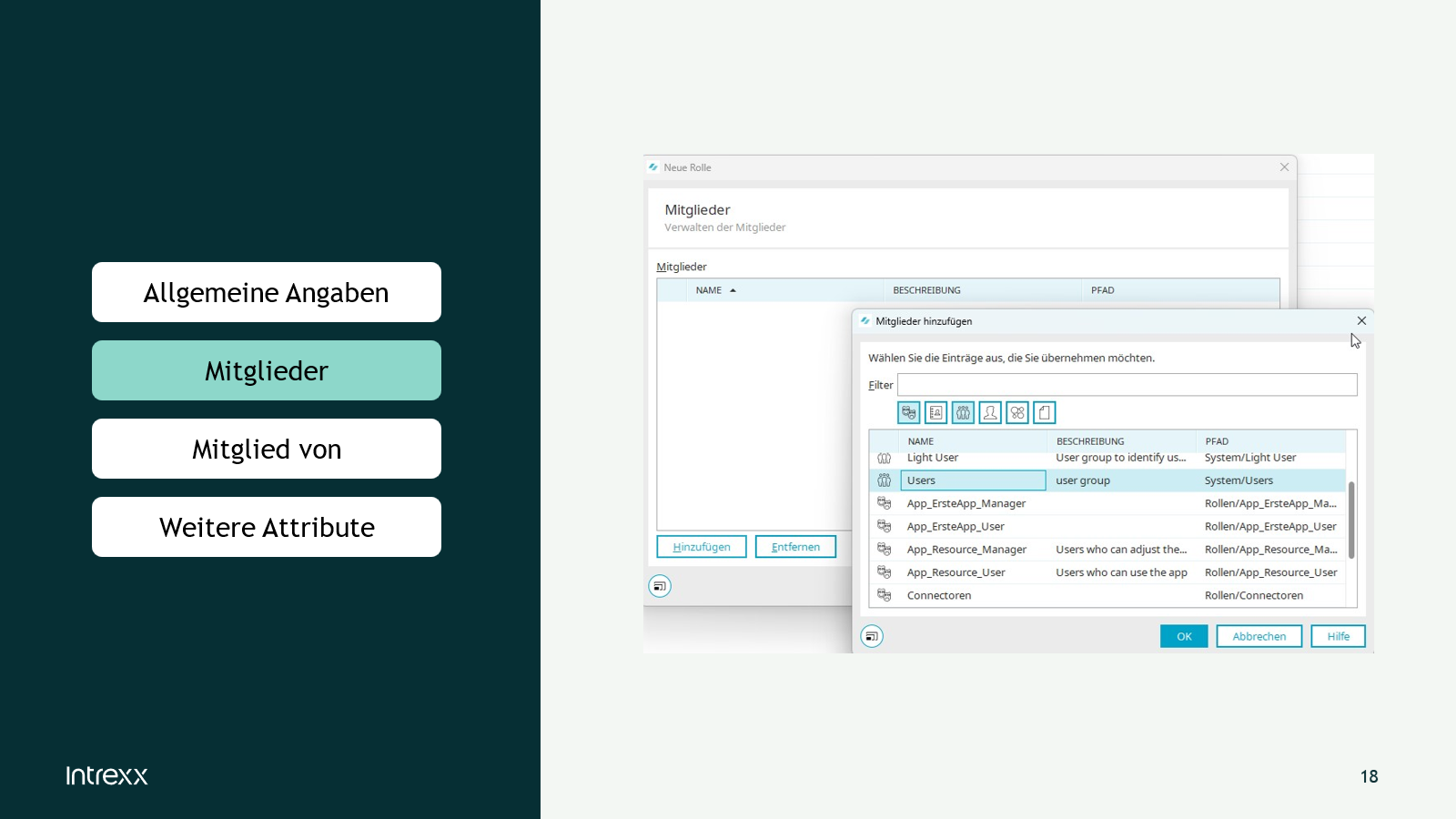Viewport: 1456px width, 819px height.
Task: Click into the Filter text field
Action: point(1127,385)
